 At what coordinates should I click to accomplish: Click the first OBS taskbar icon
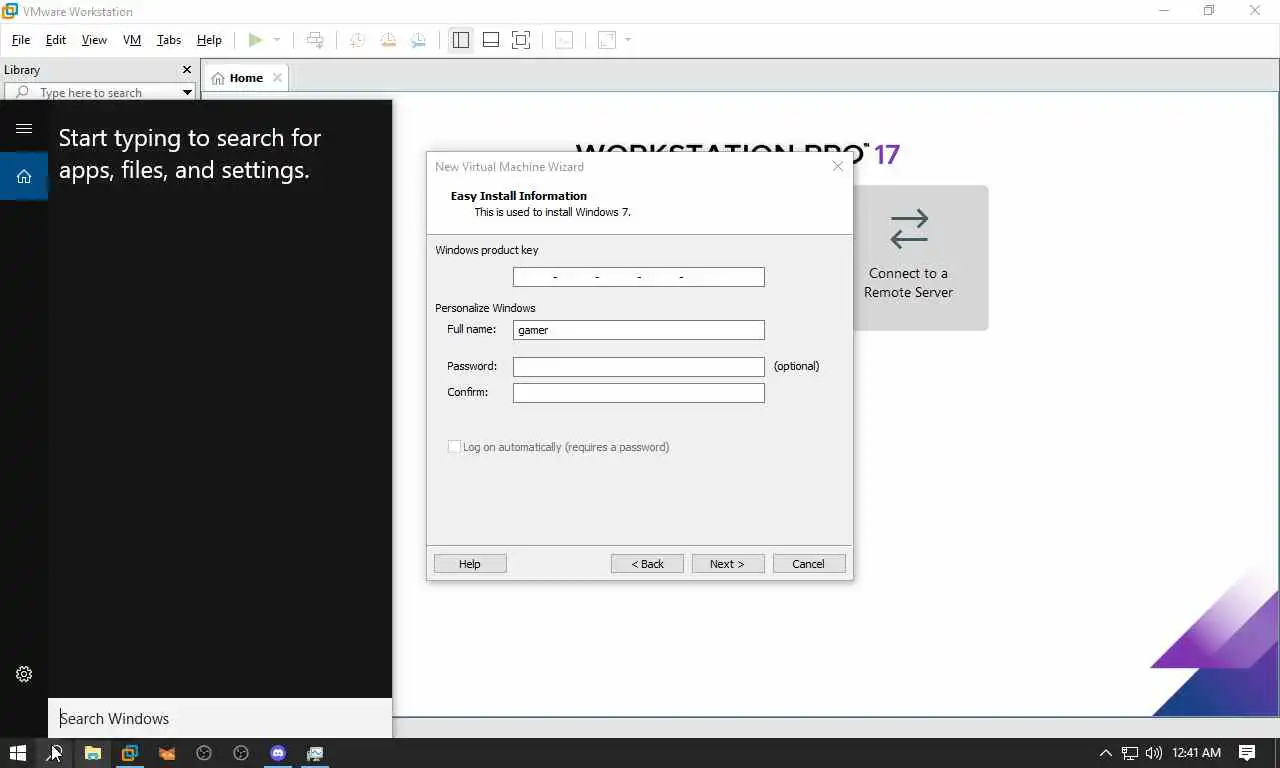pyautogui.click(x=204, y=753)
